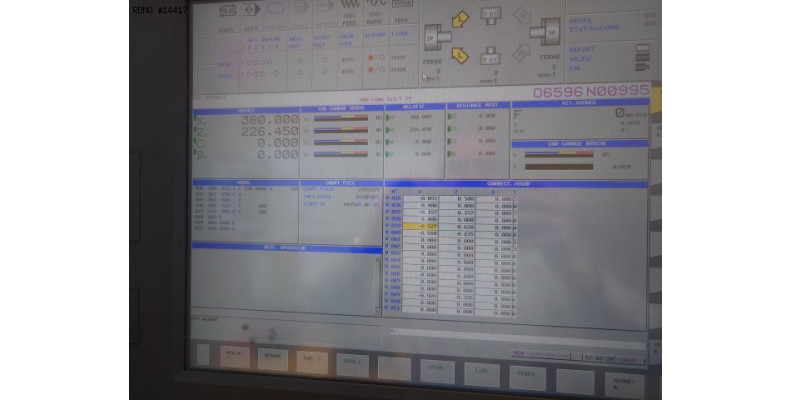
Task: Click the message panel scrollbar up arrow
Action: pos(378,260)
